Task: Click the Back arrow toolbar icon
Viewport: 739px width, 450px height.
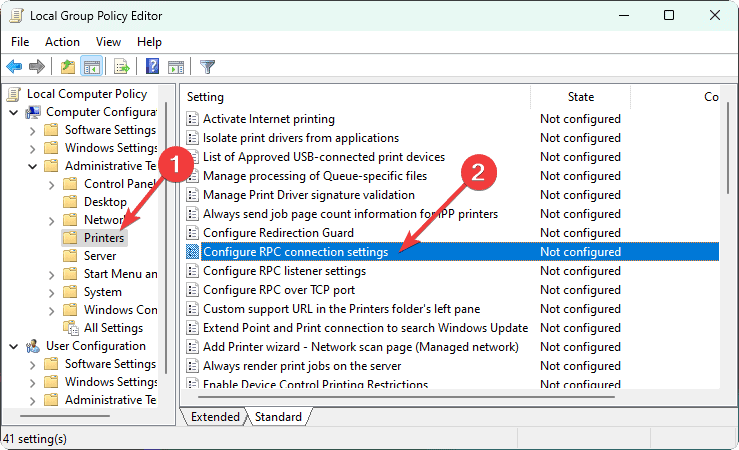Action: 14,66
